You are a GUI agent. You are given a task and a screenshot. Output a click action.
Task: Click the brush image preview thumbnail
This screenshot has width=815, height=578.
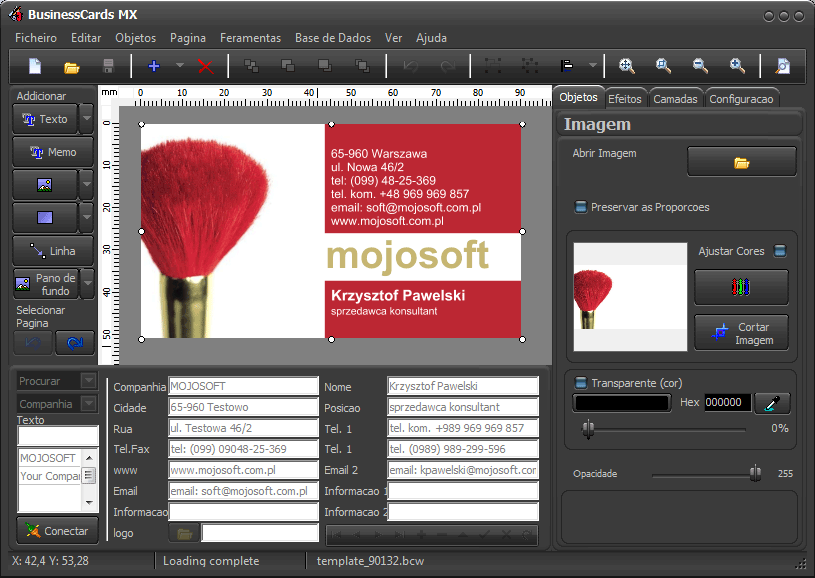click(630, 296)
